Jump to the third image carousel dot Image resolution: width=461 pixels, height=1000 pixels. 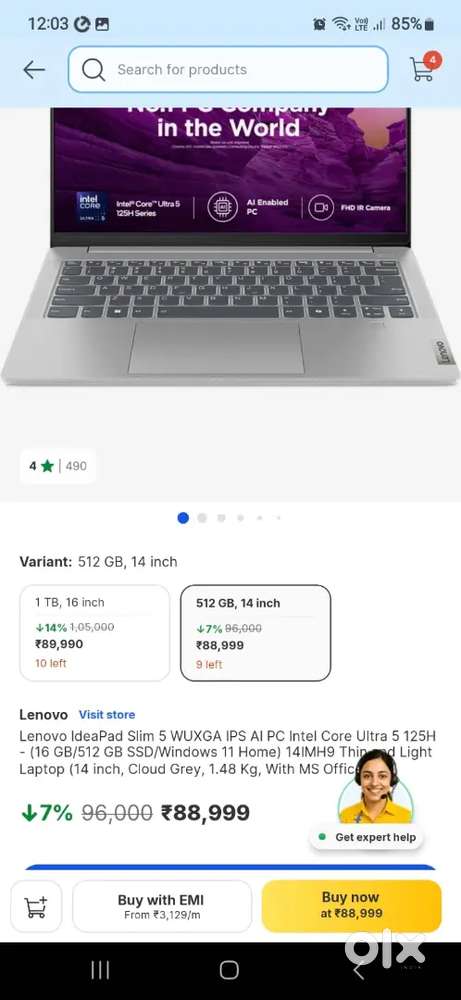coord(221,518)
